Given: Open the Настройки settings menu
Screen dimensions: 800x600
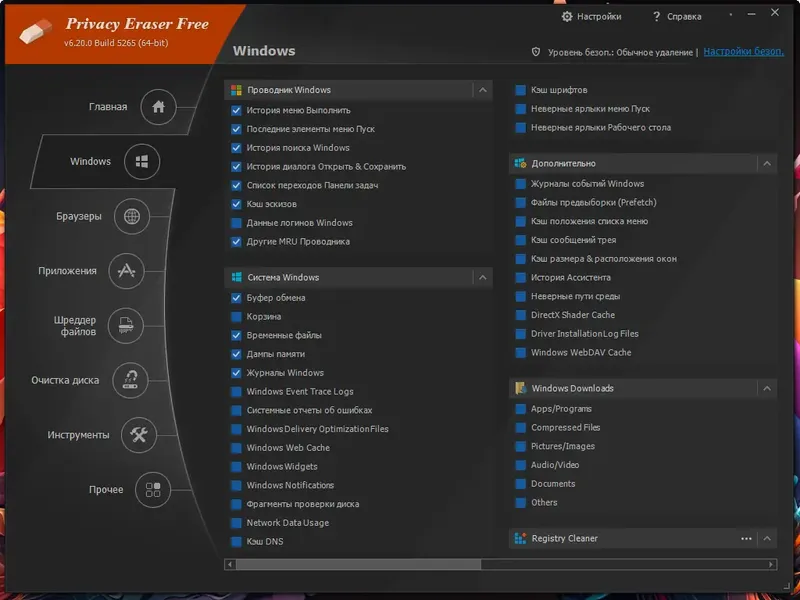Looking at the screenshot, I should (592, 17).
